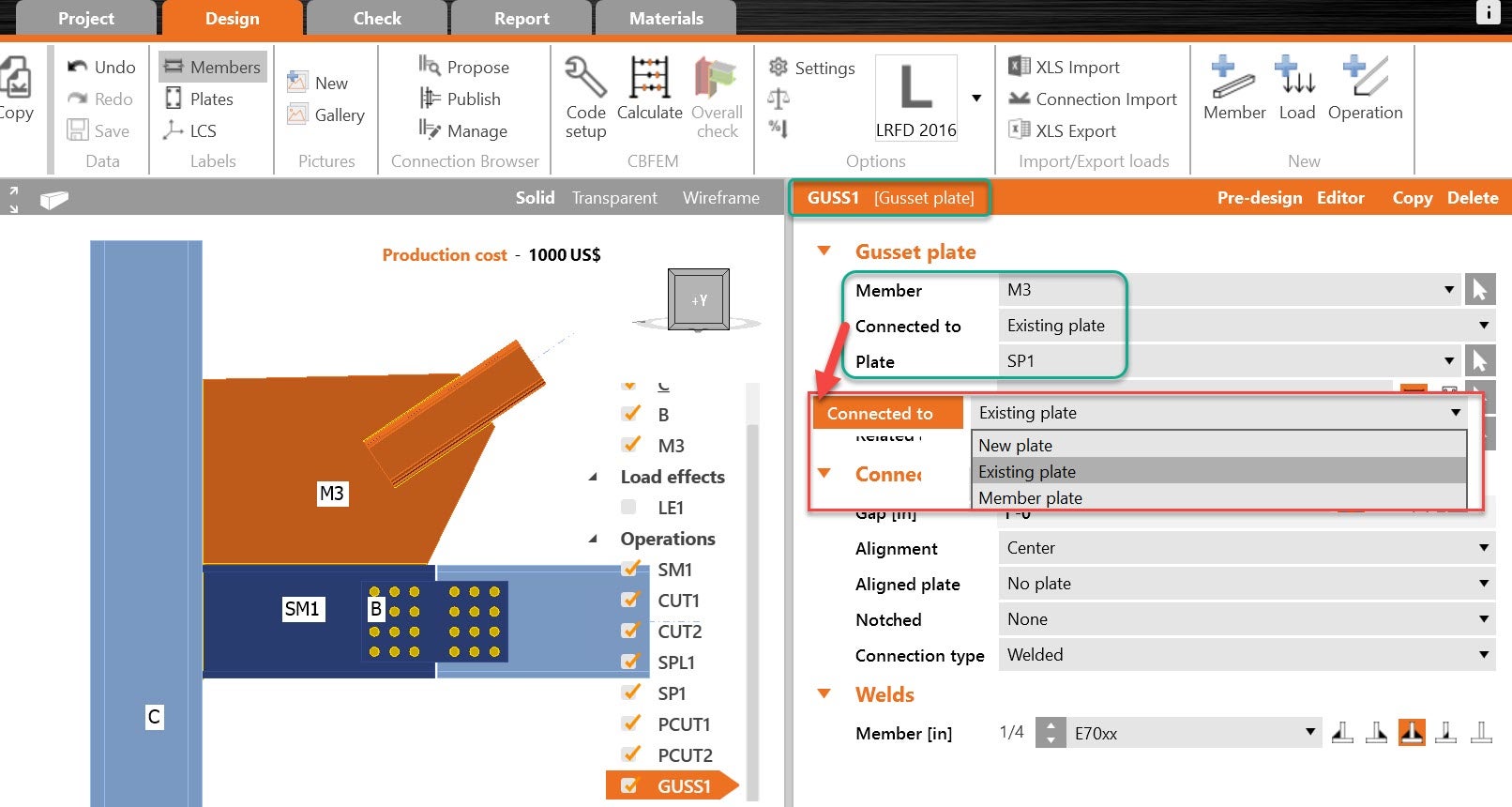Switch to the Check tab

(x=377, y=19)
